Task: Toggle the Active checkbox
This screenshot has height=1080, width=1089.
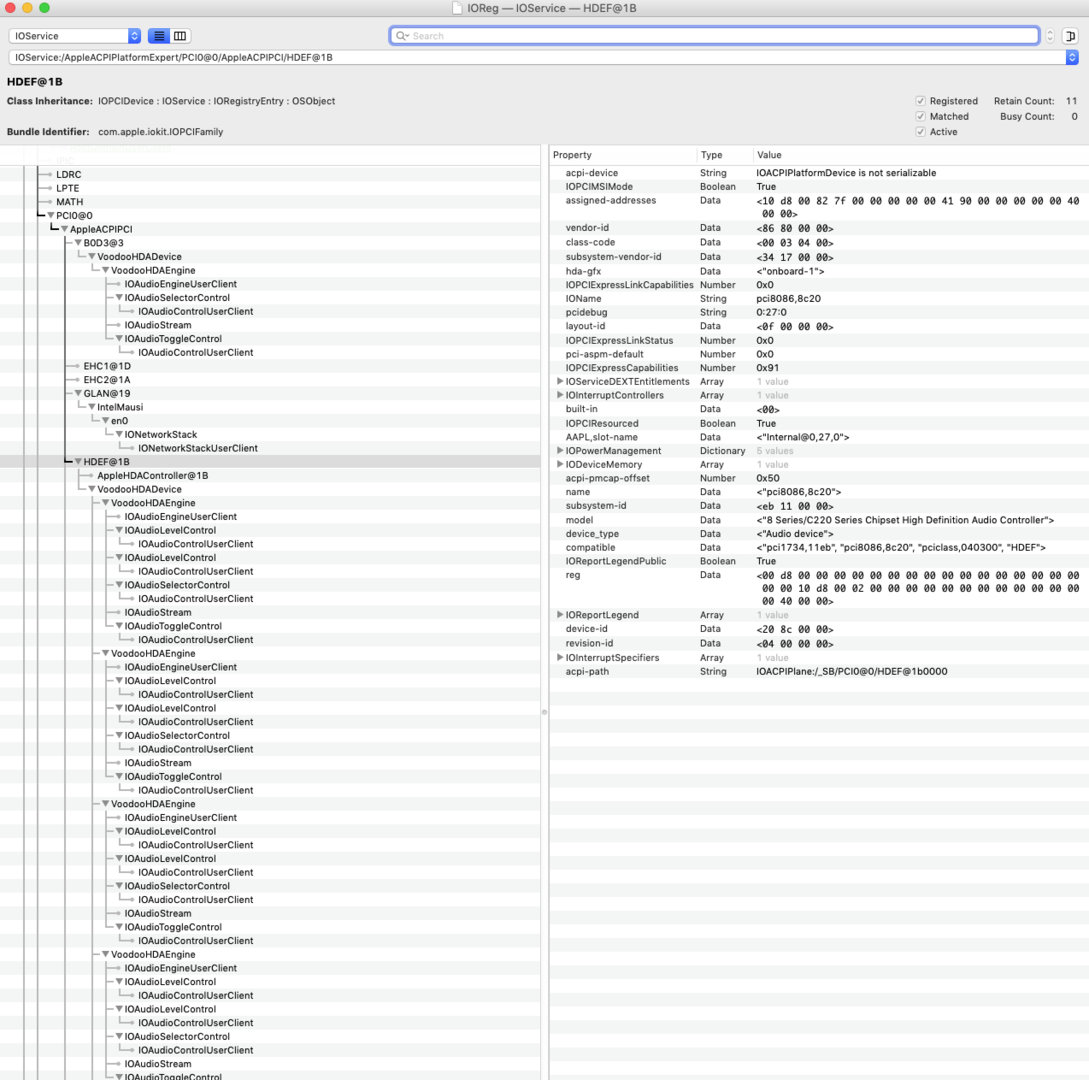Action: coord(920,132)
